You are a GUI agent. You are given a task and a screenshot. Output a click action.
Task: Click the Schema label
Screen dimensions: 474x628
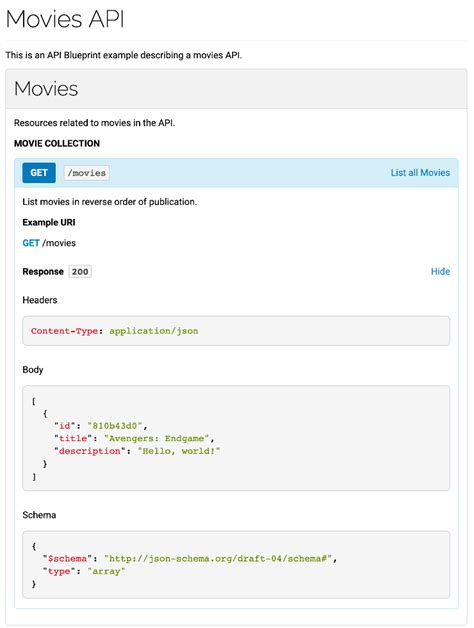39,515
